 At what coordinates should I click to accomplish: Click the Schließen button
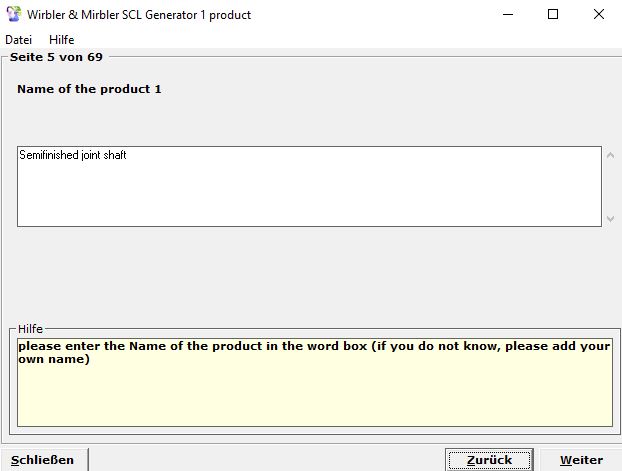click(x=44, y=460)
